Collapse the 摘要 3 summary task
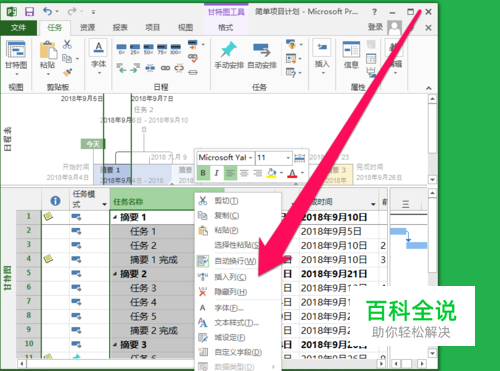The height and width of the screenshot is (371, 500). pos(115,345)
